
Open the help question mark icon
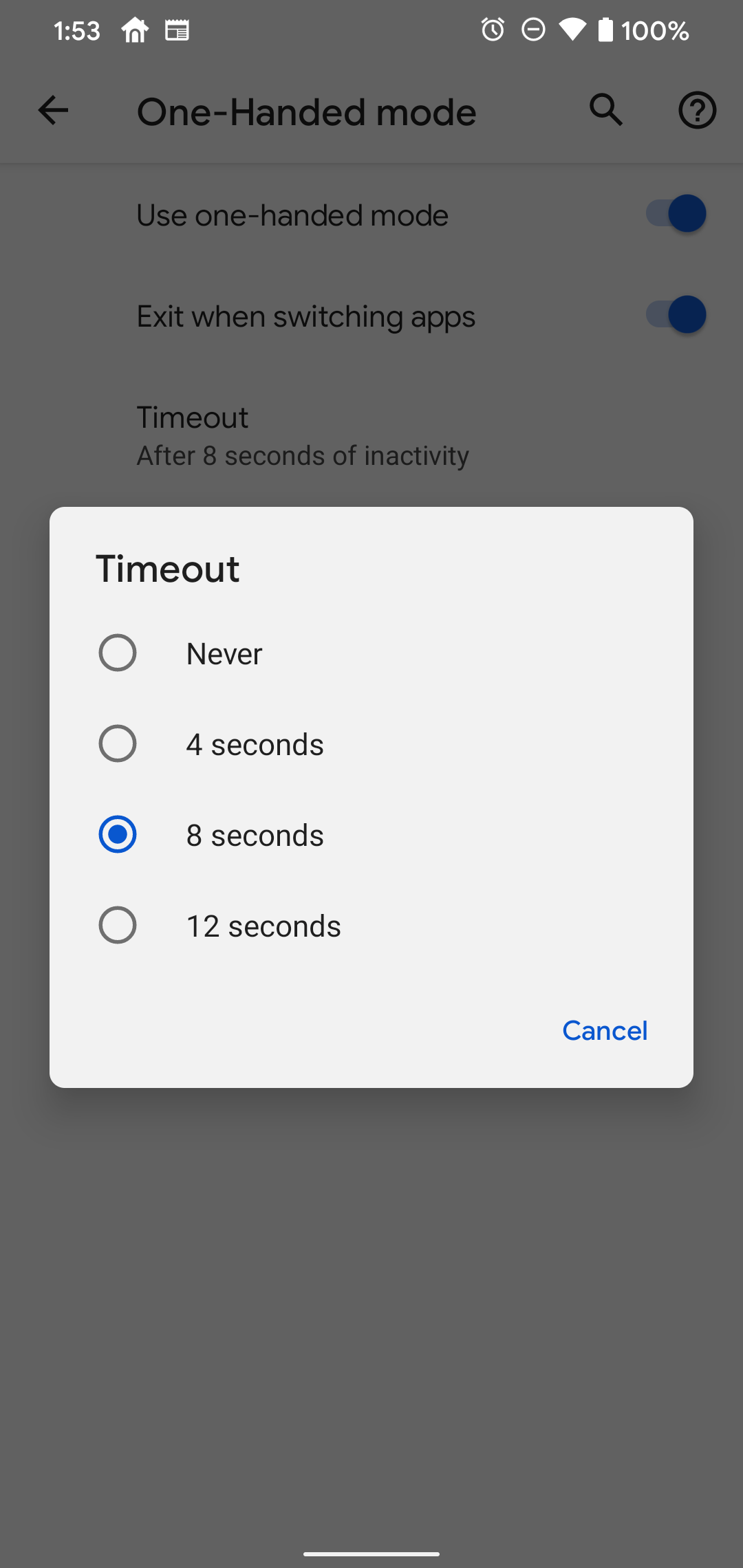(x=697, y=110)
